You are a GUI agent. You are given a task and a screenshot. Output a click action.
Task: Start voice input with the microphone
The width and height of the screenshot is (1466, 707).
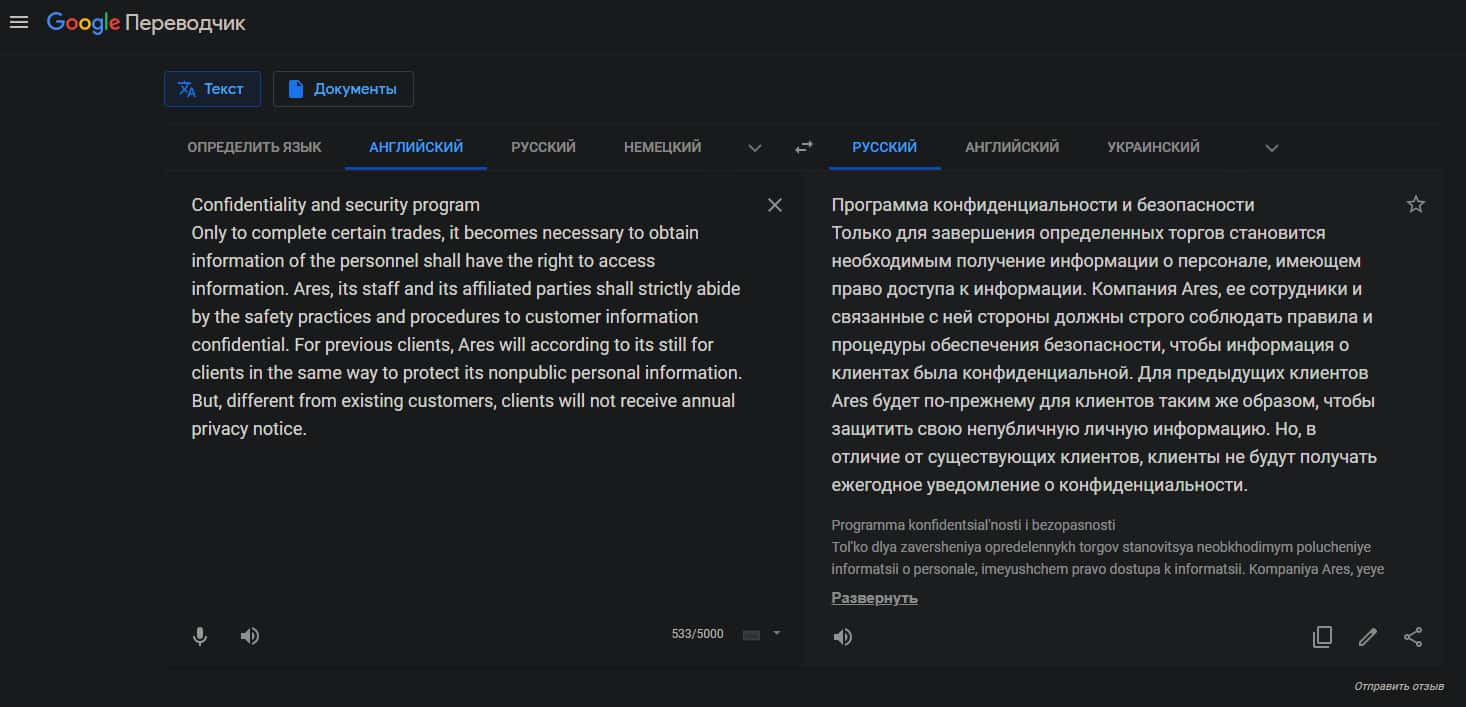tap(200, 636)
